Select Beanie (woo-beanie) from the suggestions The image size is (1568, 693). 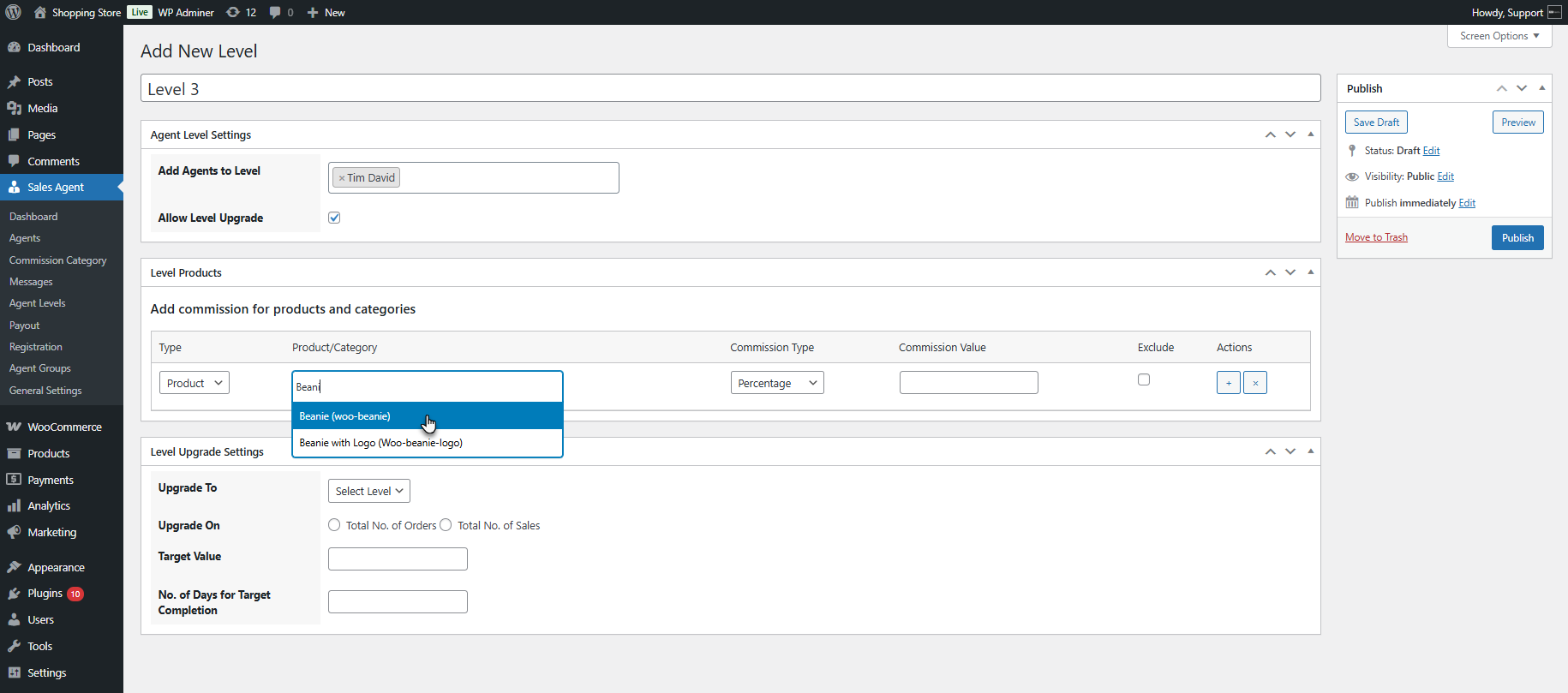428,416
